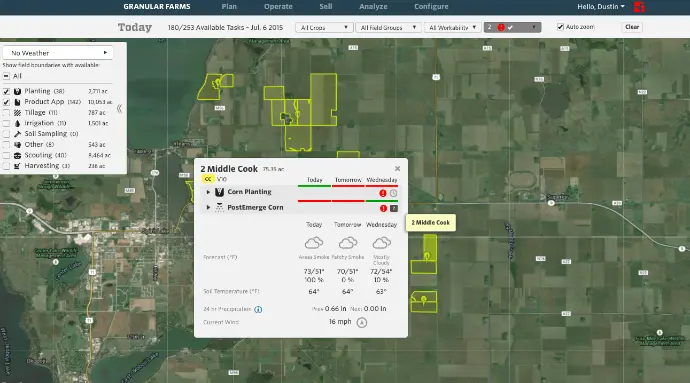Click the map pin on the field below 2 Middle Cook

(x=423, y=301)
